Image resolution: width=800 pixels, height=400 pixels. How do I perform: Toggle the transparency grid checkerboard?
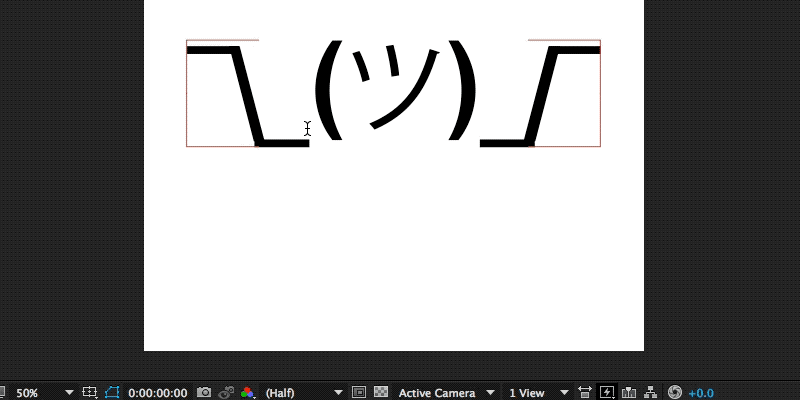(381, 392)
